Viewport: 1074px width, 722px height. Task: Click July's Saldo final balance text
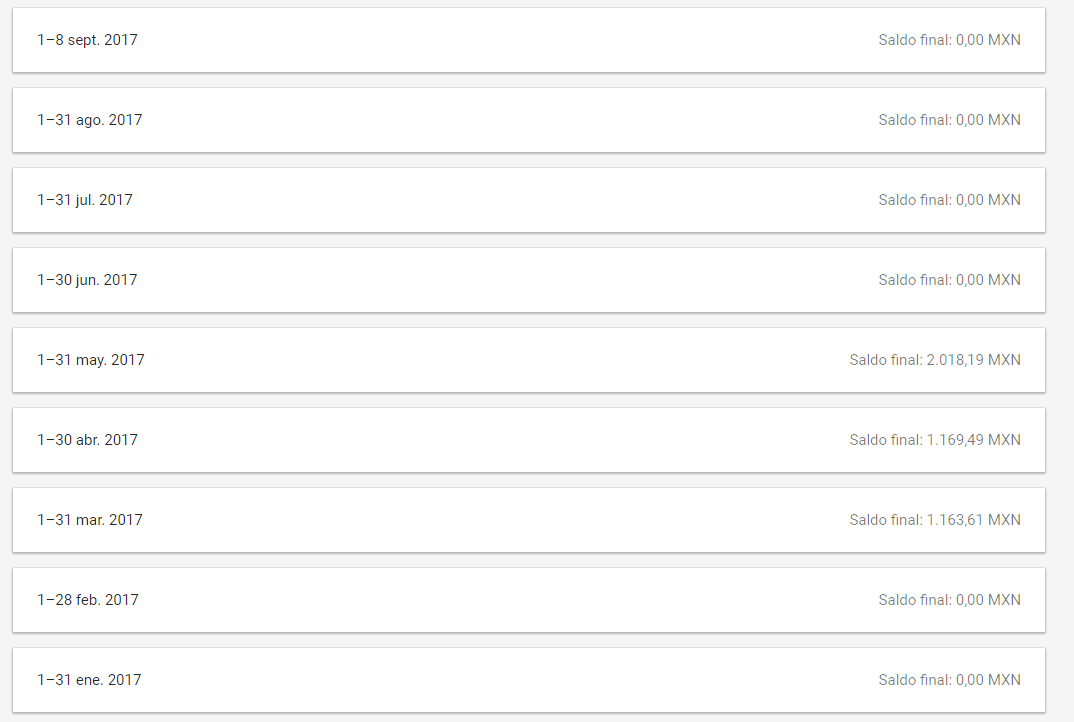[x=949, y=200]
